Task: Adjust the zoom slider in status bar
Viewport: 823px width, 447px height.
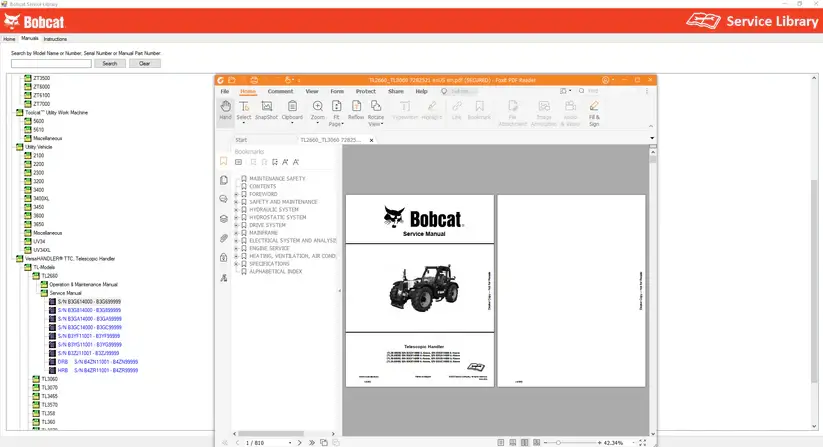Action: (557, 442)
